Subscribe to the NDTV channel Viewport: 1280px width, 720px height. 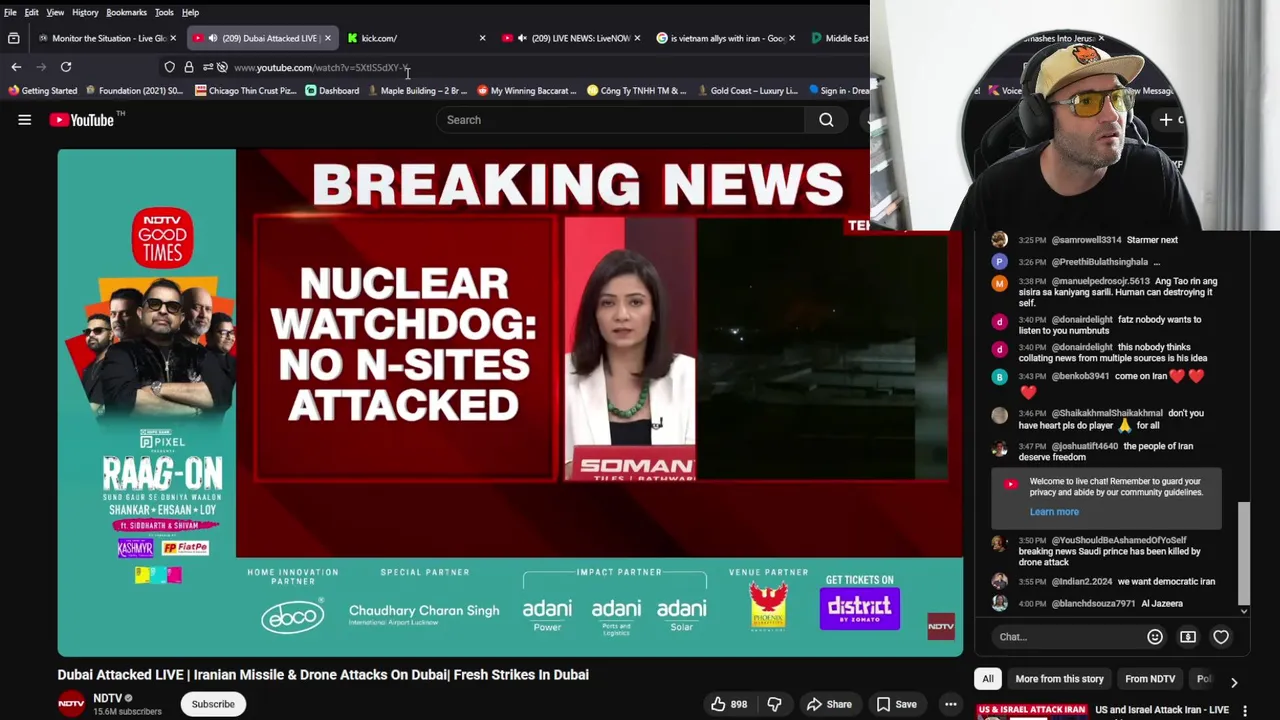[x=213, y=704]
